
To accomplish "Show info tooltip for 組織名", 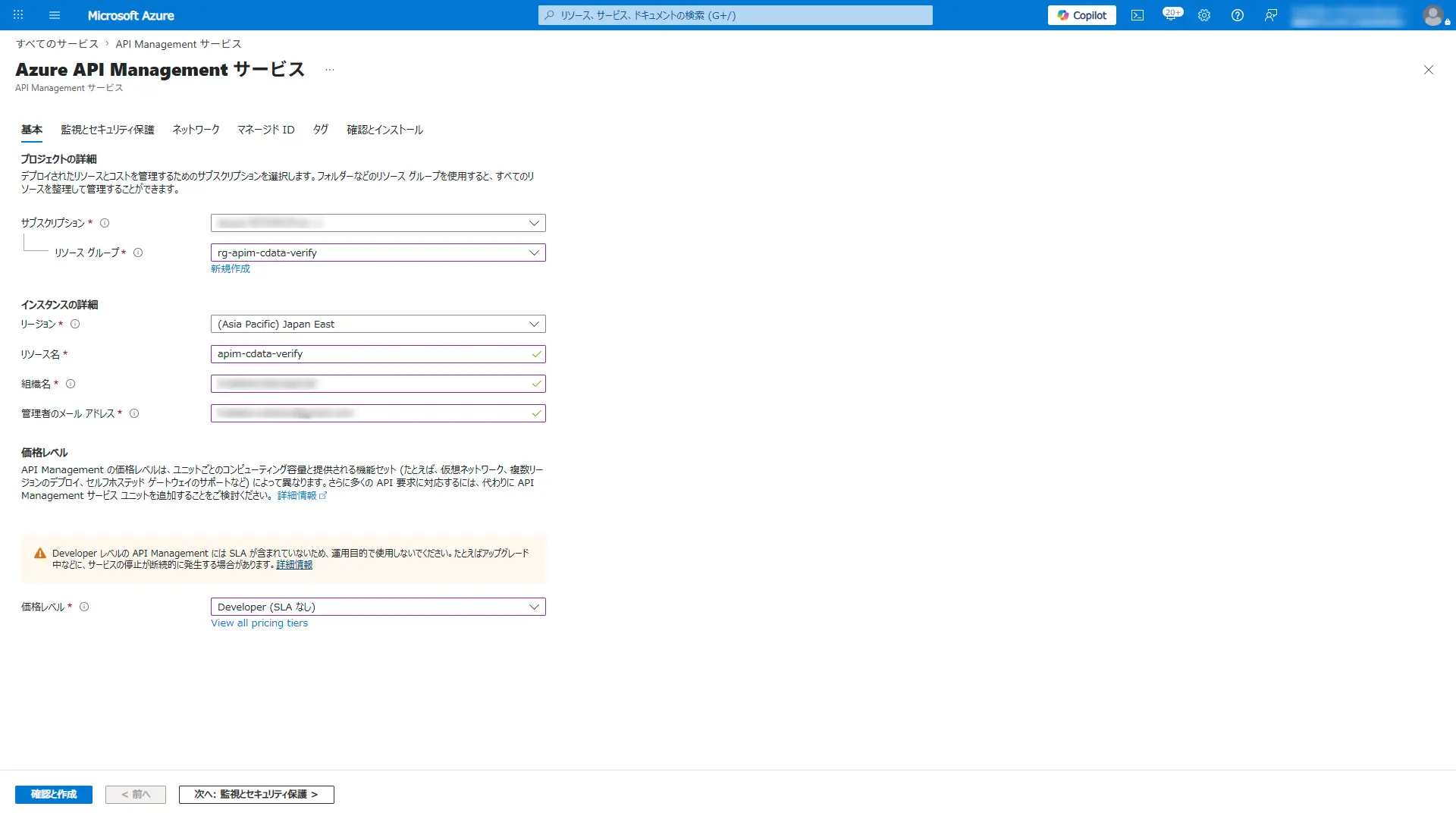I will pos(71,384).
